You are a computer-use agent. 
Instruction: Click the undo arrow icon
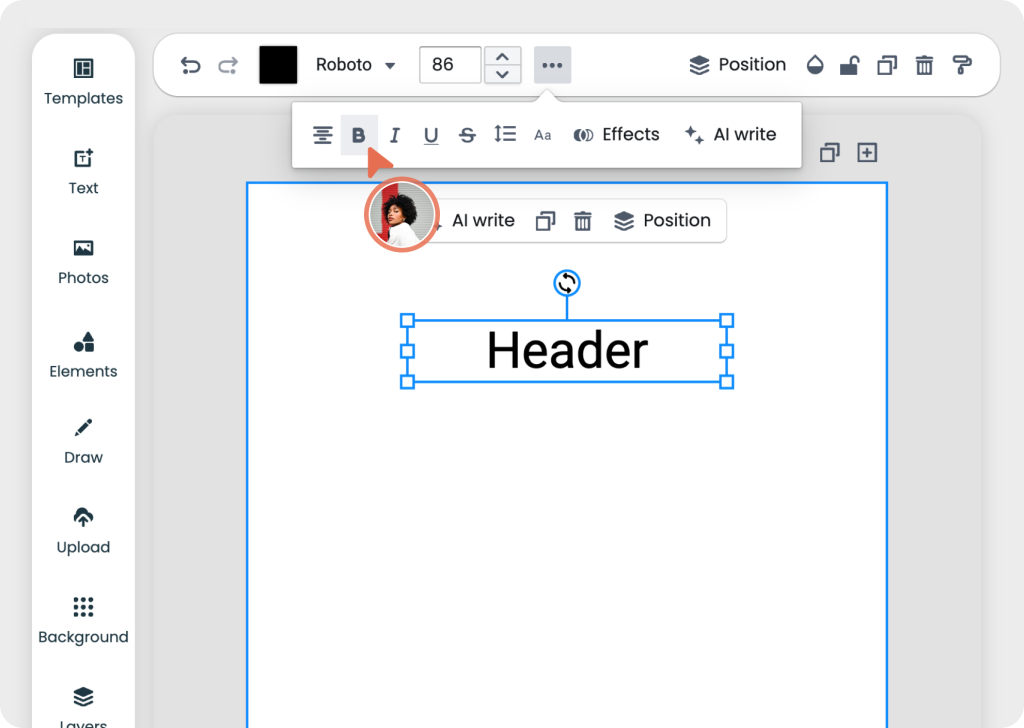pyautogui.click(x=190, y=65)
